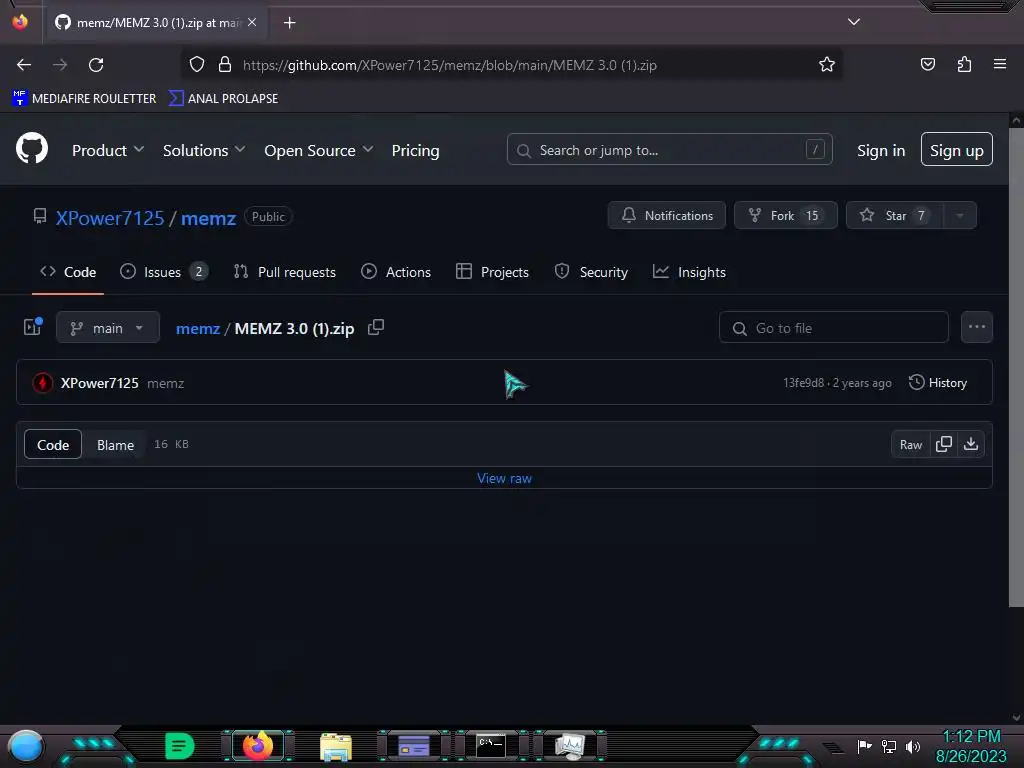Open command prompt taskbar icon
This screenshot has width=1024, height=768.
(x=490, y=746)
